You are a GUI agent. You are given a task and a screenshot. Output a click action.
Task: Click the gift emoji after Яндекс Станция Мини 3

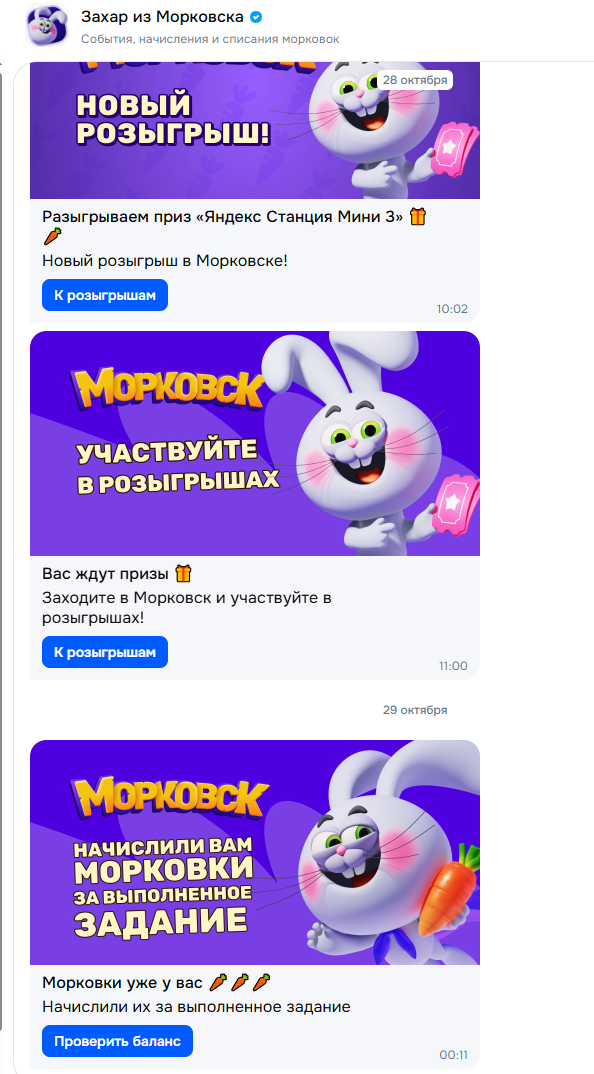[x=418, y=218]
